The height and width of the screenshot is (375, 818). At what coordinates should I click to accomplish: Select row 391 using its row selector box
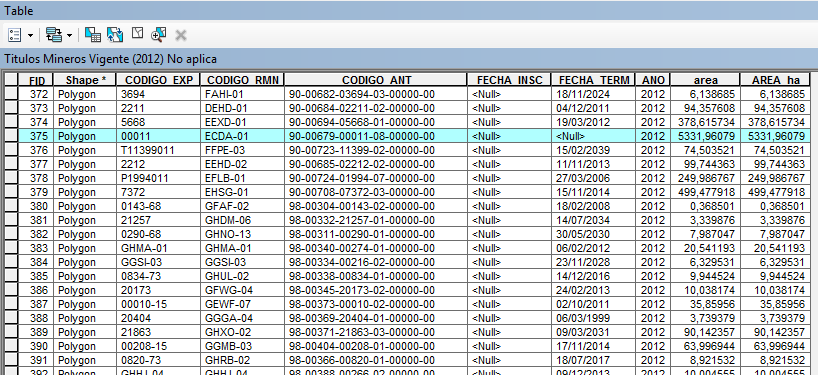(x=11, y=360)
